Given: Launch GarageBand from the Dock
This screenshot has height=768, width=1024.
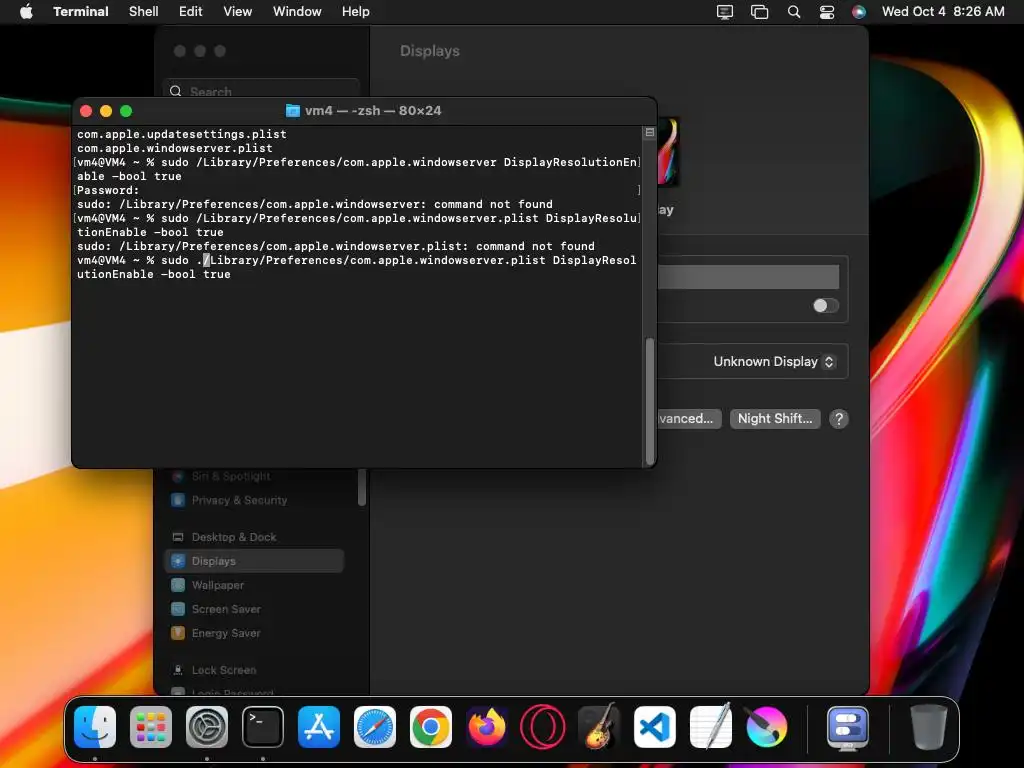Looking at the screenshot, I should point(599,727).
